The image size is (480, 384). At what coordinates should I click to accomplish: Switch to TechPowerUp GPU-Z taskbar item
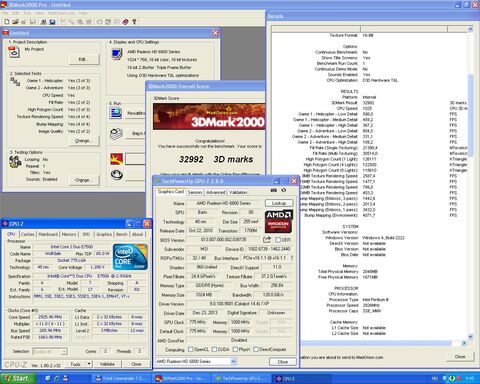241,378
